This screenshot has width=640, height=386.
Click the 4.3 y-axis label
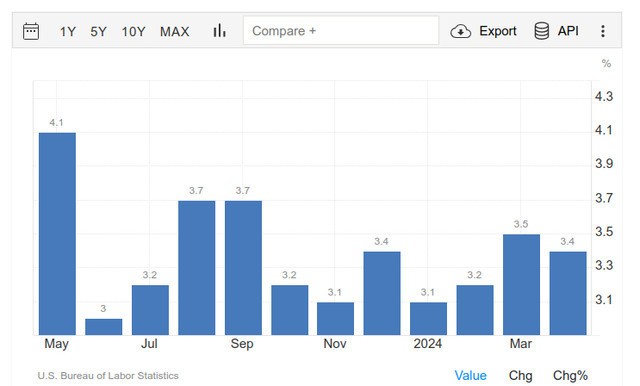(x=604, y=97)
